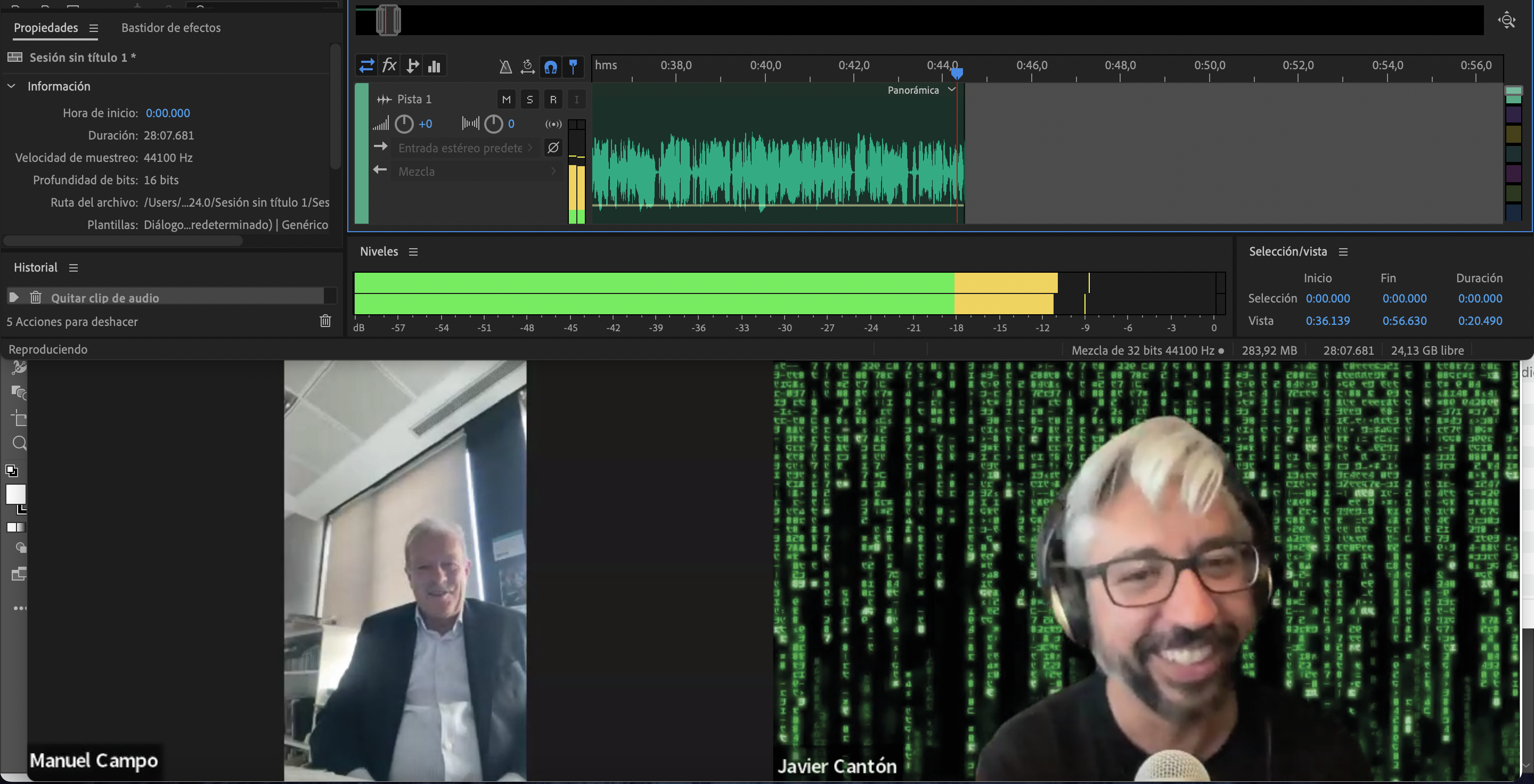Solo Pista 1 with S button
The height and width of the screenshot is (784, 1534).
coord(529,100)
